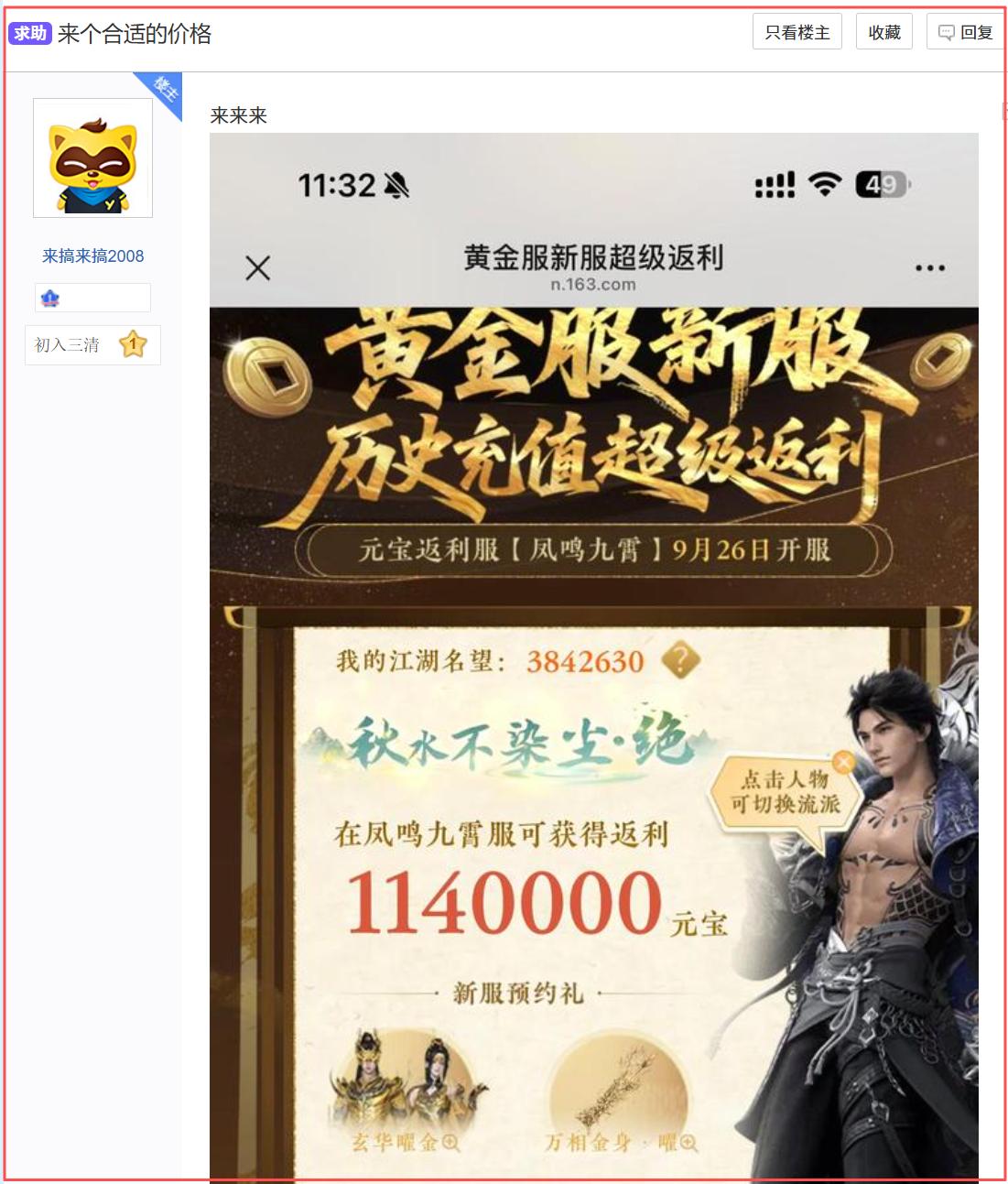Click the question mark help icon

[x=680, y=659]
